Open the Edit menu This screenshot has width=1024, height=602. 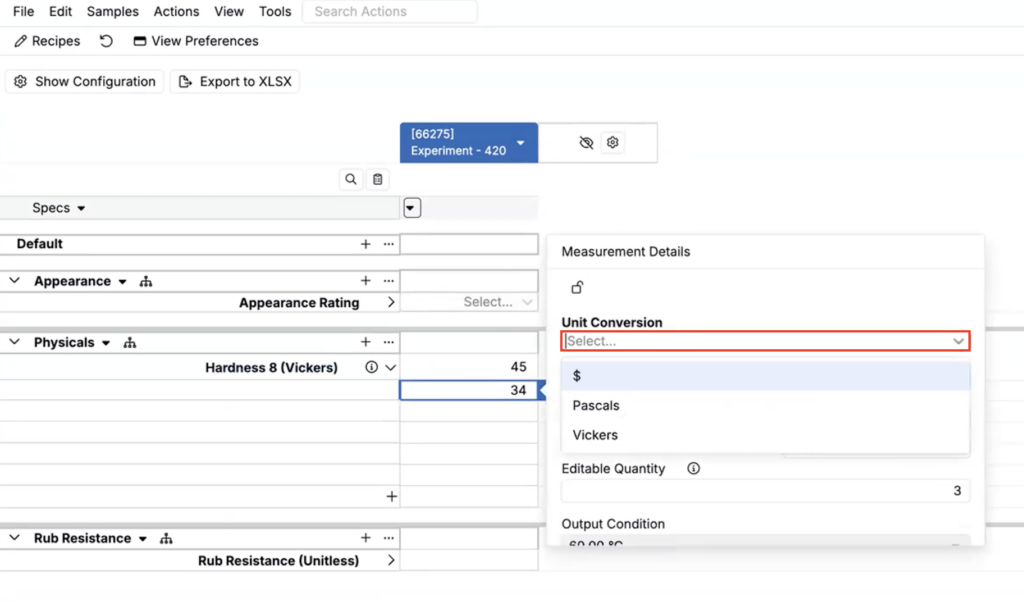60,12
